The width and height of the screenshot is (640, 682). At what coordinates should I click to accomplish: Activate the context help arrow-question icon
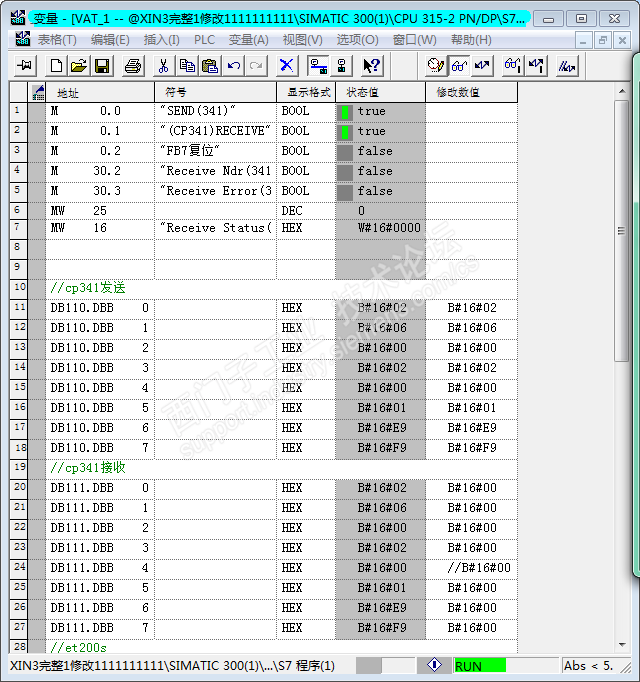point(372,66)
